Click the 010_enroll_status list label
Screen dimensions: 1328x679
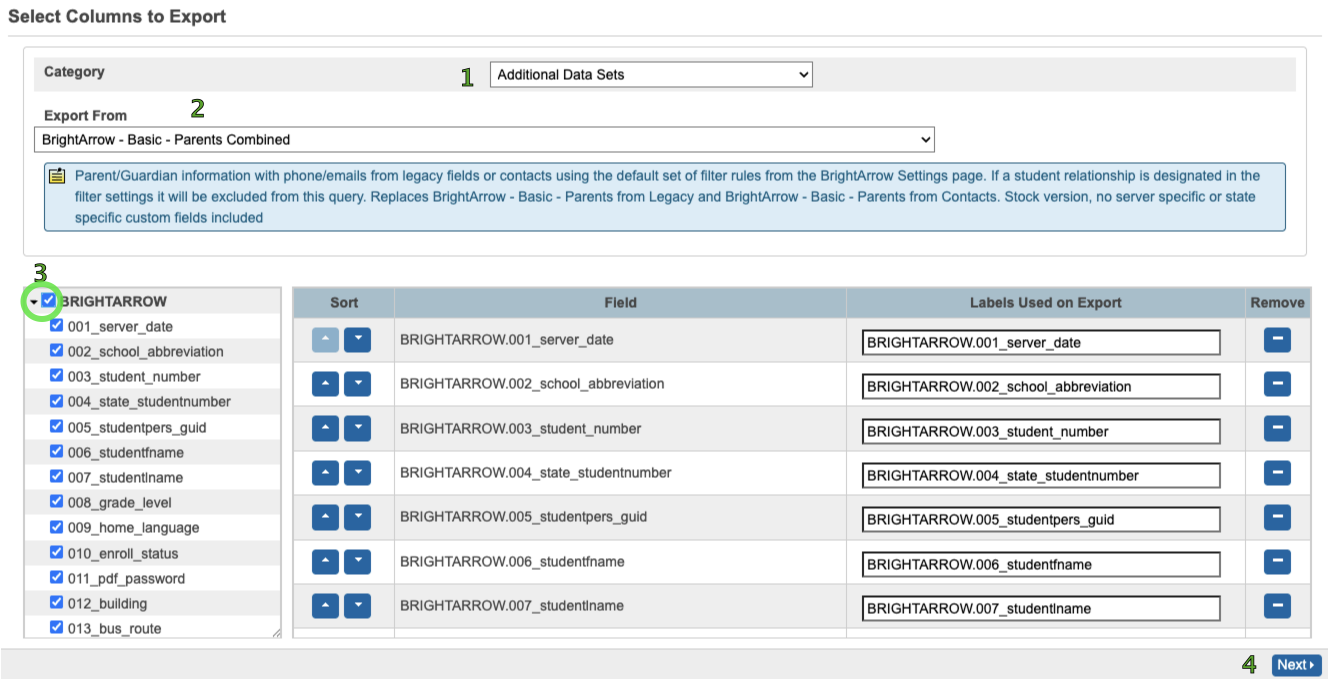(x=123, y=553)
